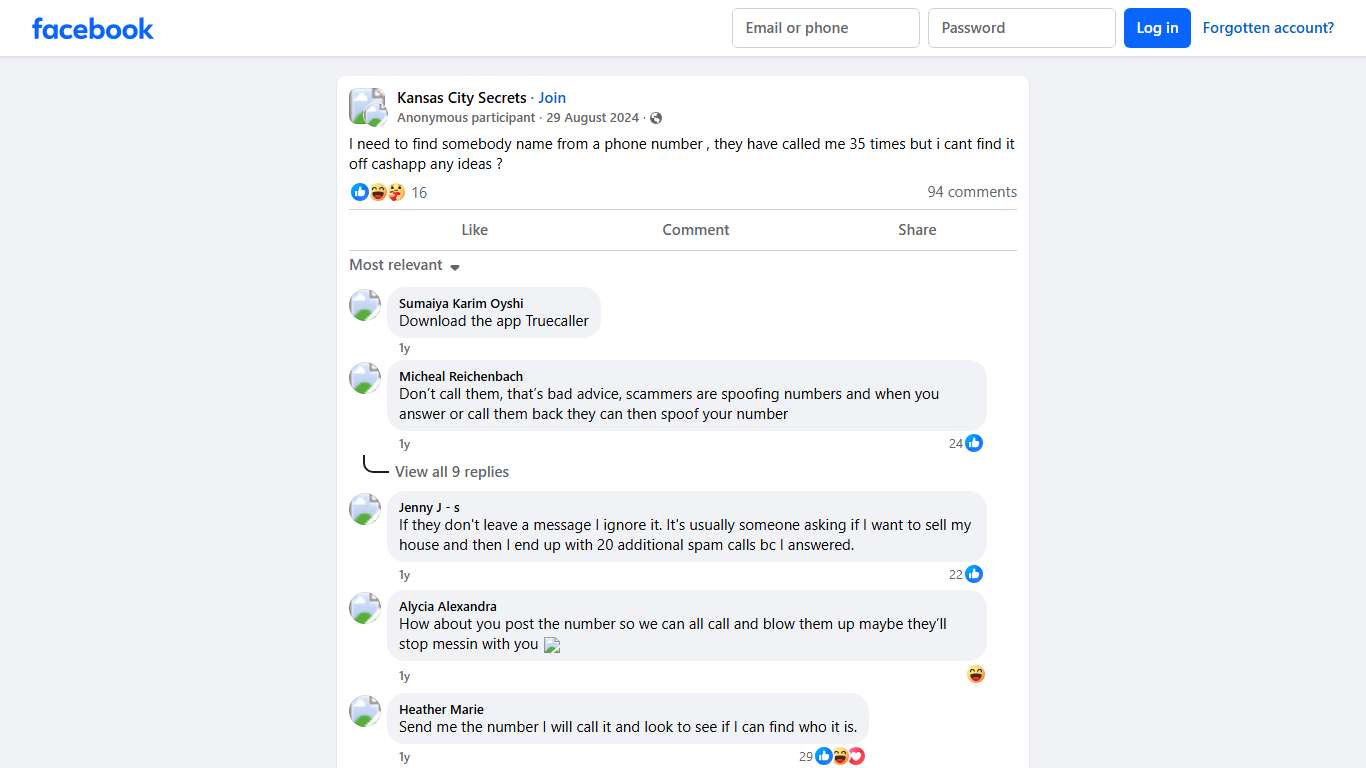Open the Forgotten account link
This screenshot has width=1366, height=768.
click(1268, 28)
